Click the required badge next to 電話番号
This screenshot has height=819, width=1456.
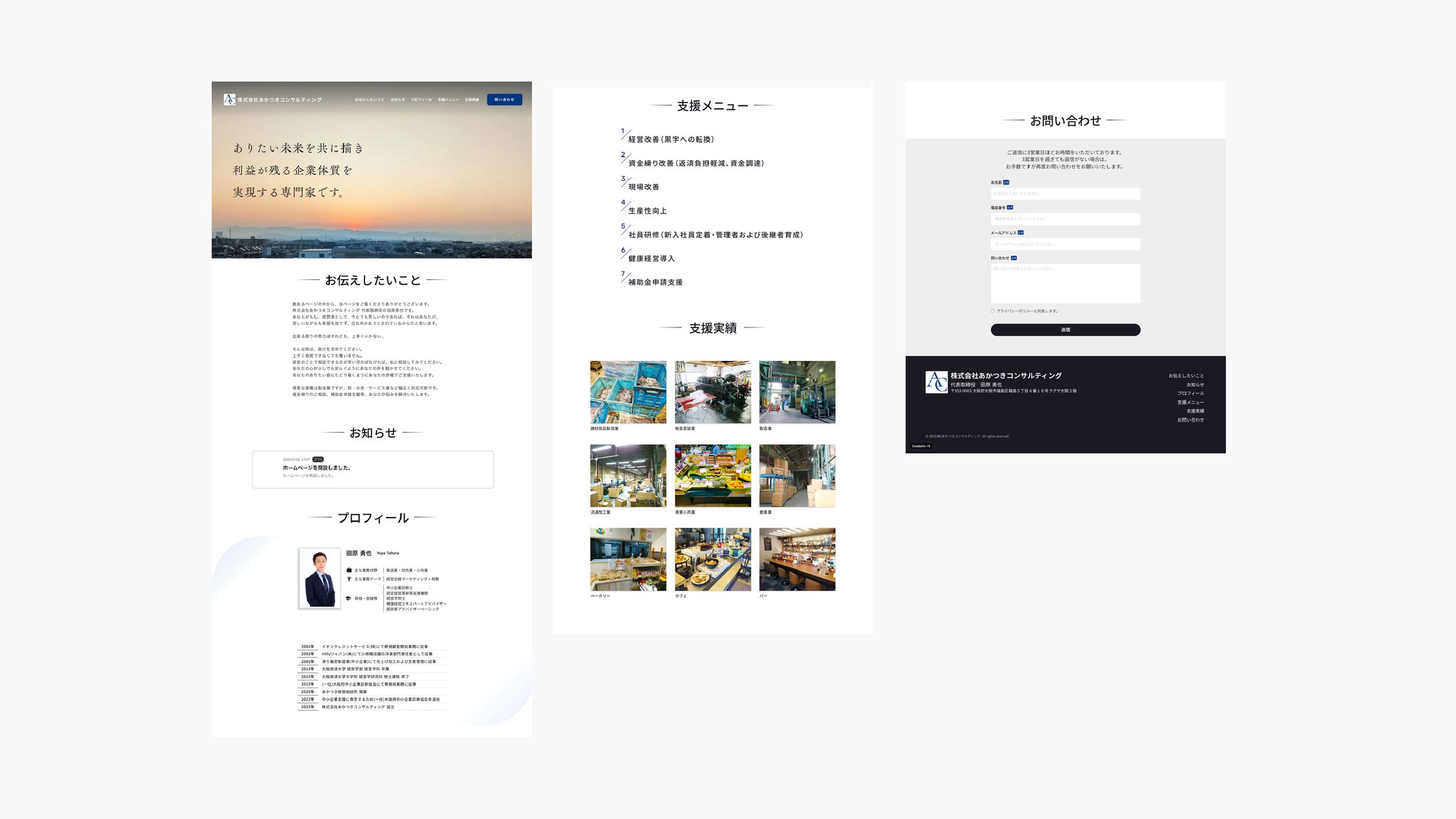click(x=1010, y=207)
